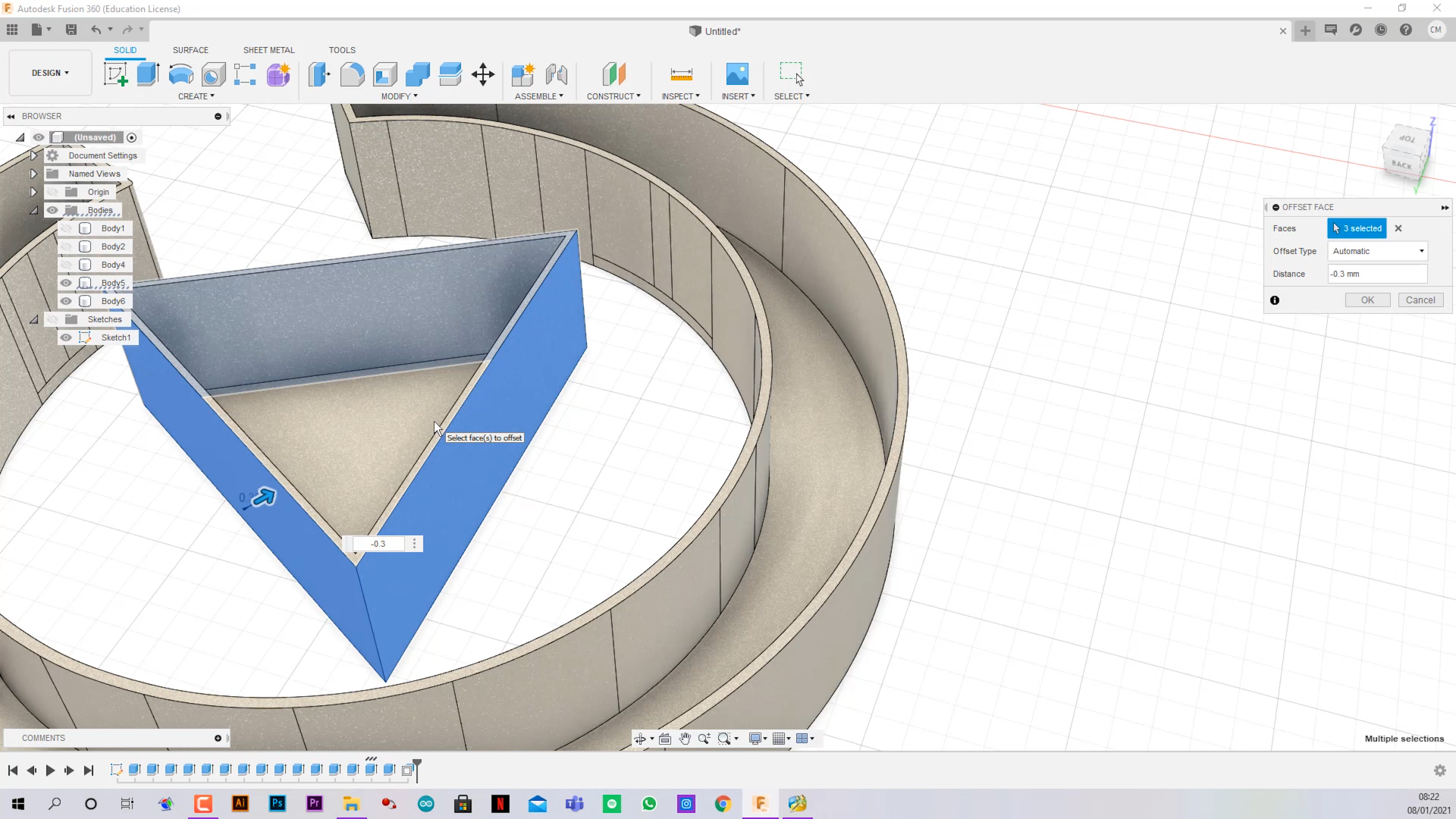
Task: Click the Select window tool icon
Action: [x=792, y=74]
